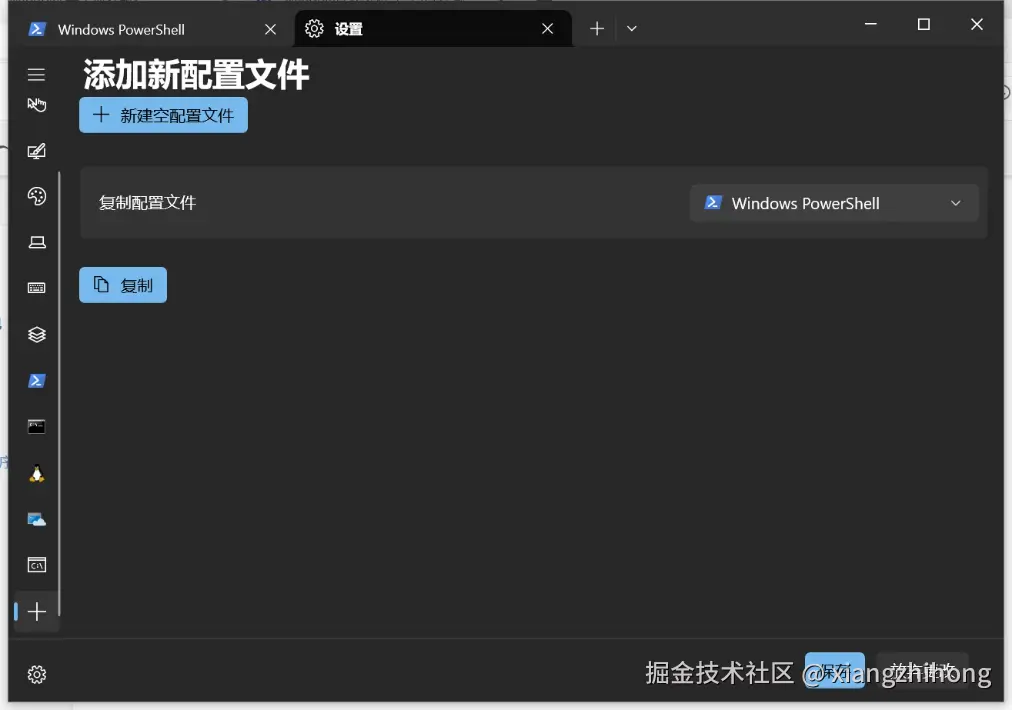Select Add new profile plus icon

pos(37,612)
